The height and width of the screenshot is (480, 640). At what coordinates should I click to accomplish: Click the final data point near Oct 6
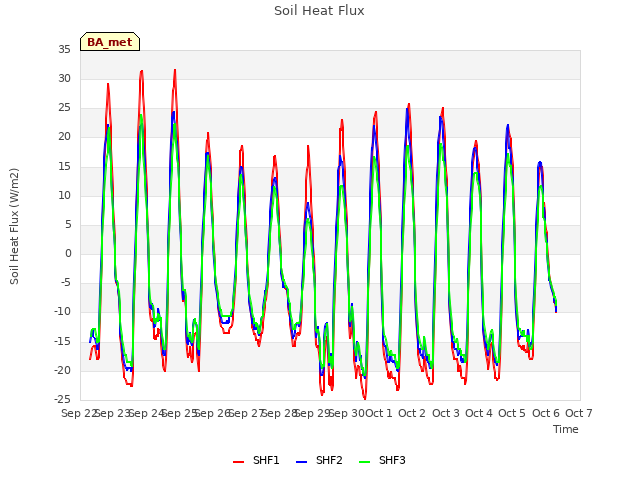[556, 312]
